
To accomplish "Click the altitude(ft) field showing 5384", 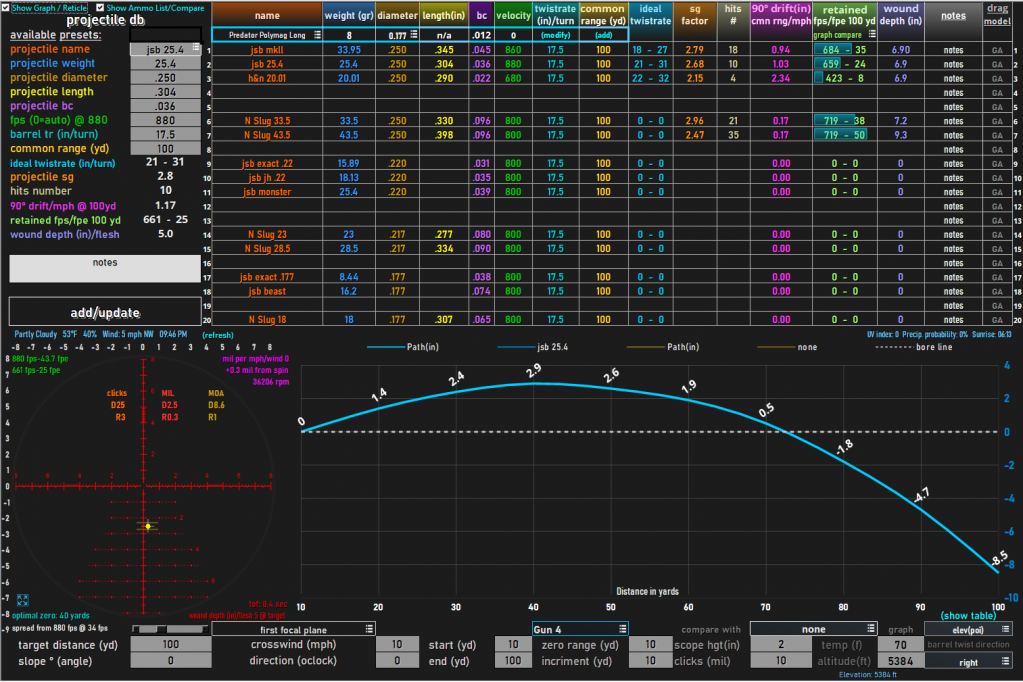I will point(900,660).
